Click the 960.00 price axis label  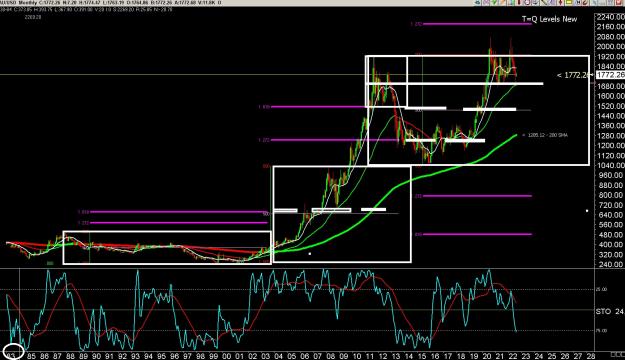coord(611,175)
